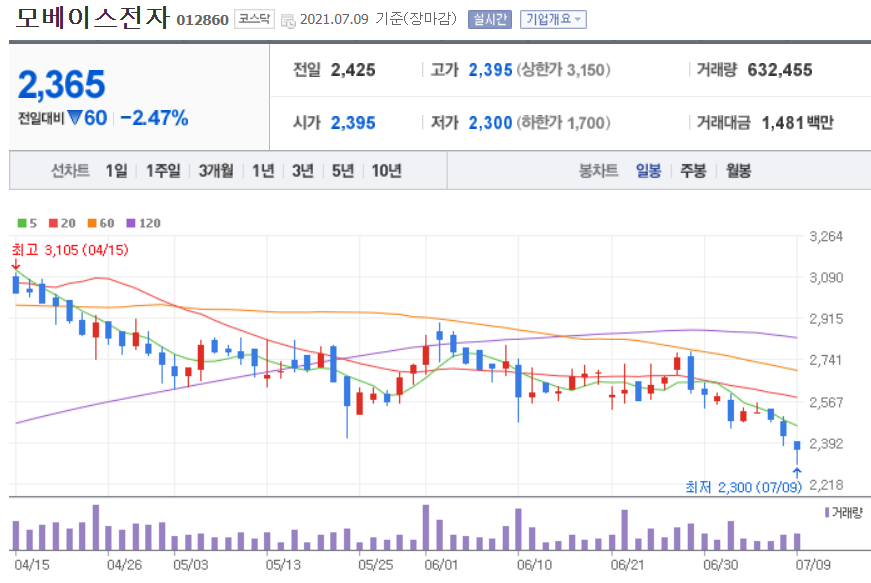871x583 pixels.
Task: Click the 2,741 price axis label
Action: click(x=826, y=360)
